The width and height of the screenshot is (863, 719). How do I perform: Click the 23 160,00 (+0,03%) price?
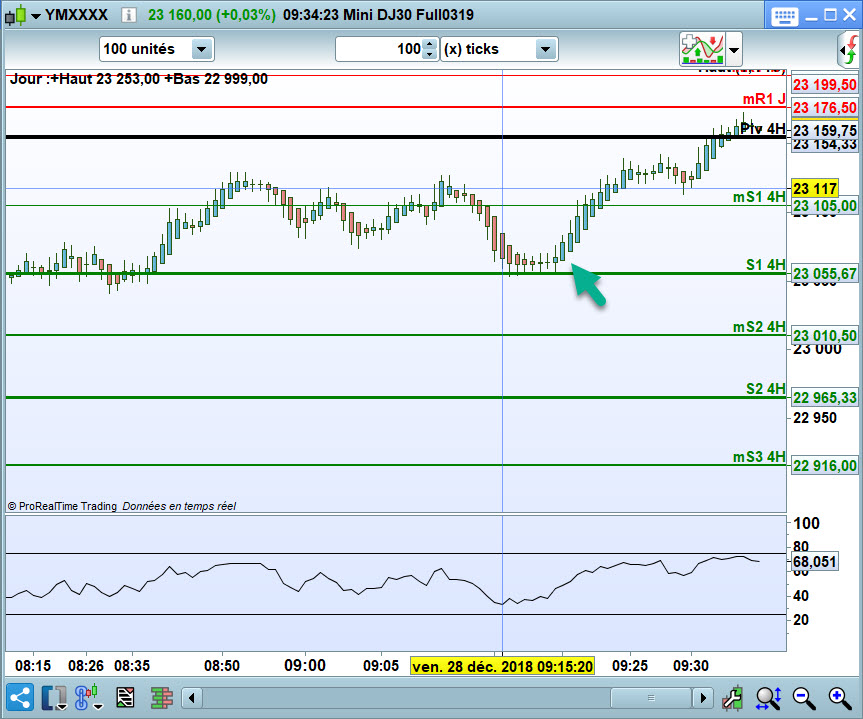click(x=212, y=15)
